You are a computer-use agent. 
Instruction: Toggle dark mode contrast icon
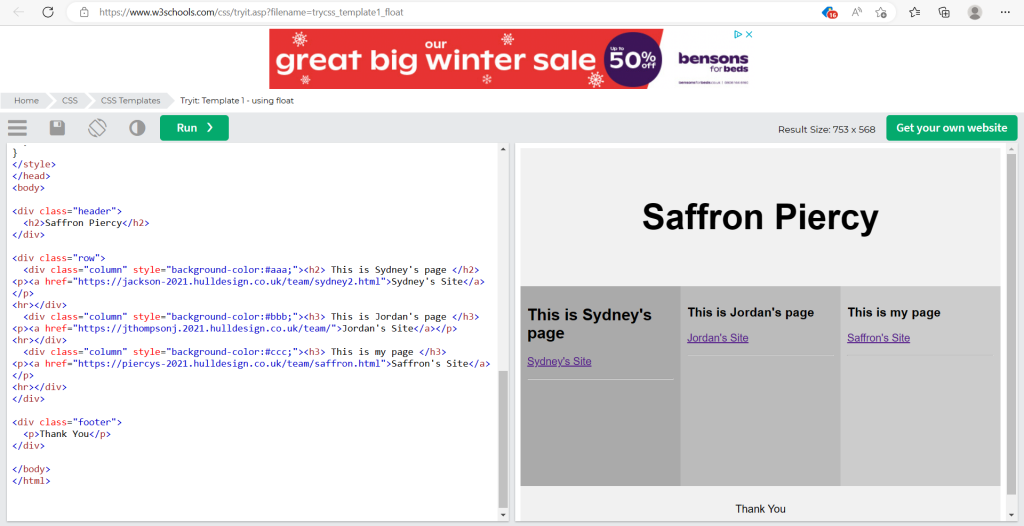point(137,128)
